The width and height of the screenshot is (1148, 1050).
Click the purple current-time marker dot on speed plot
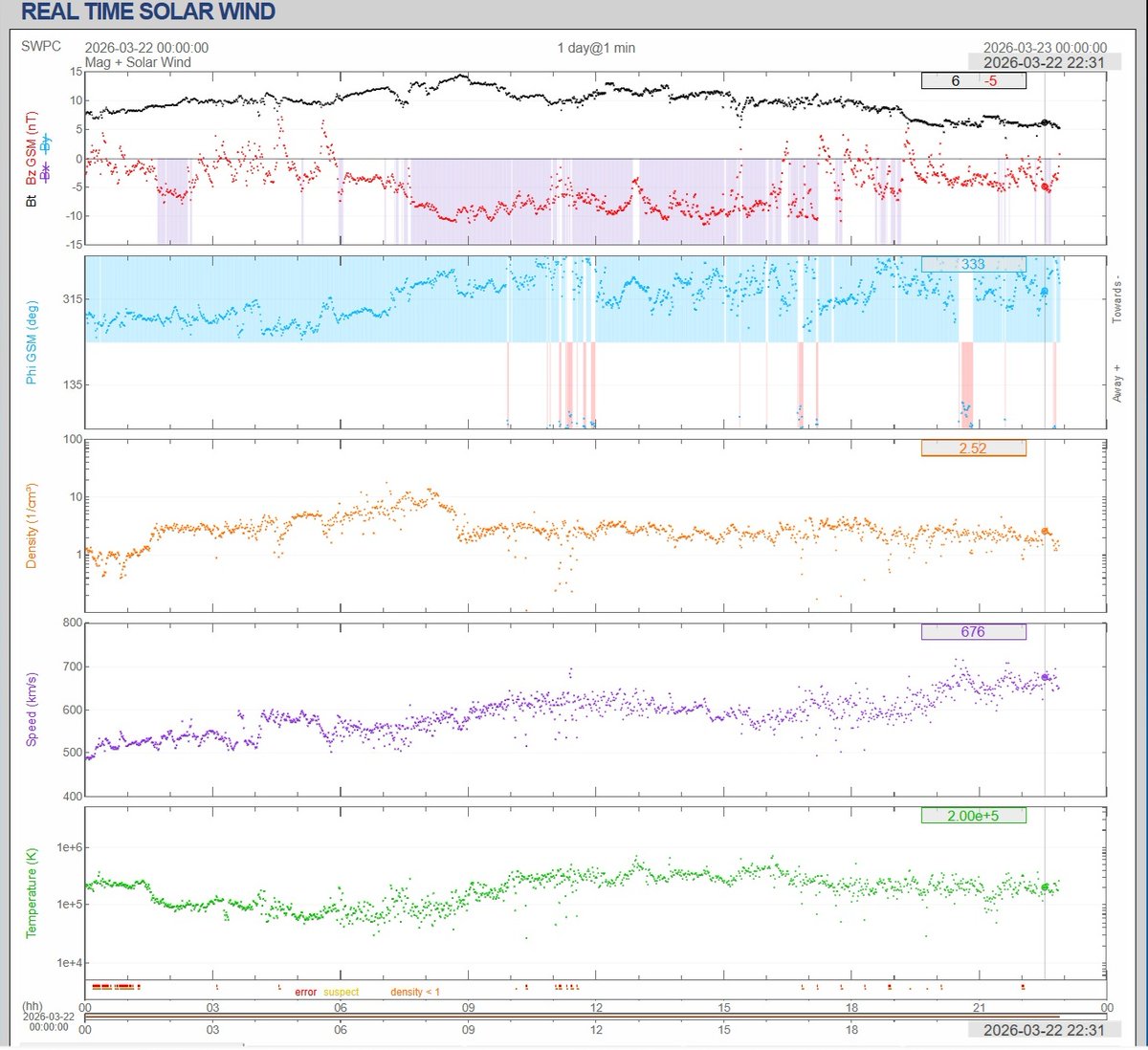coord(1045,677)
